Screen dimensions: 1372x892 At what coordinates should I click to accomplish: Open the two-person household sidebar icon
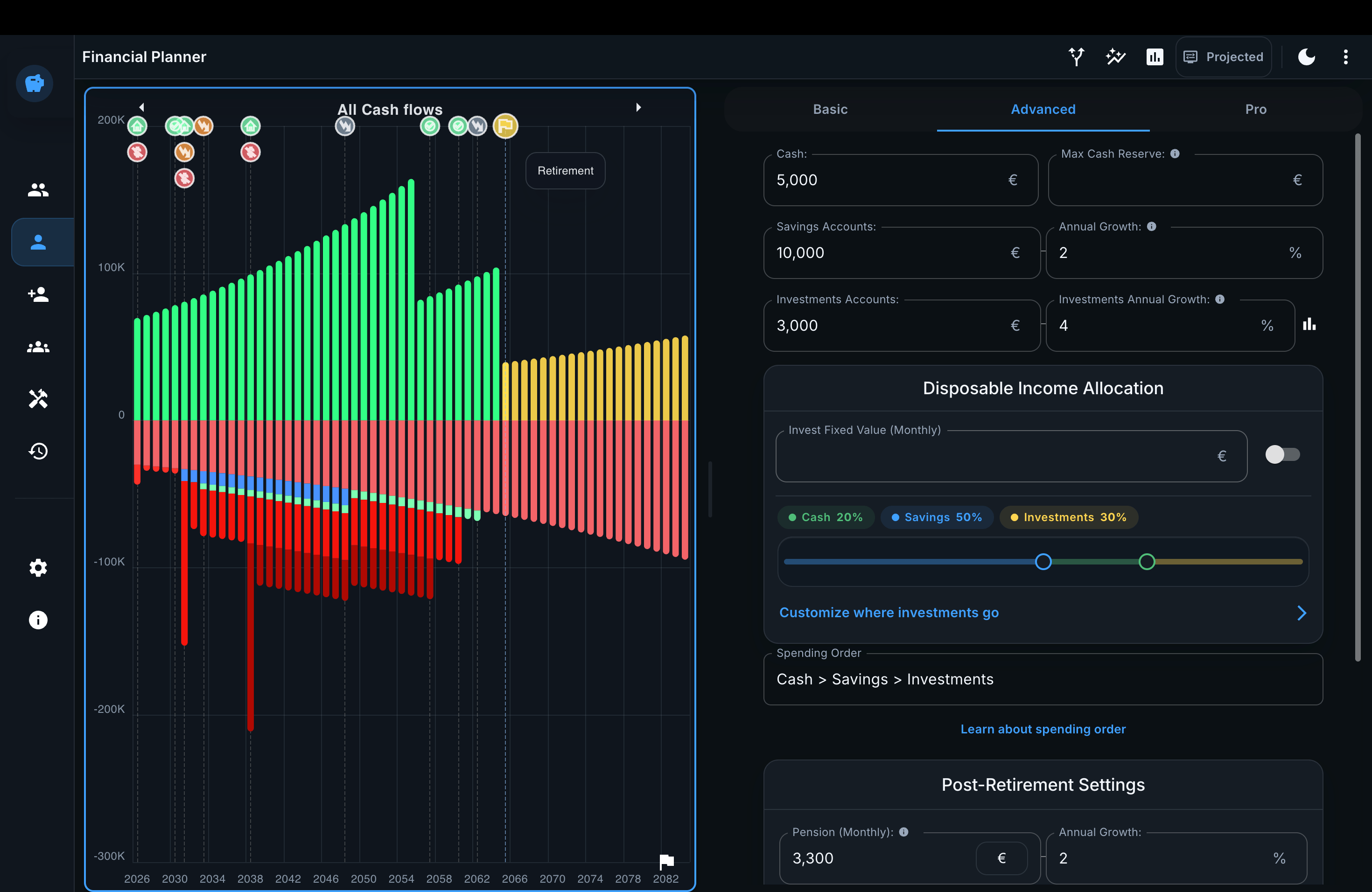[x=38, y=189]
